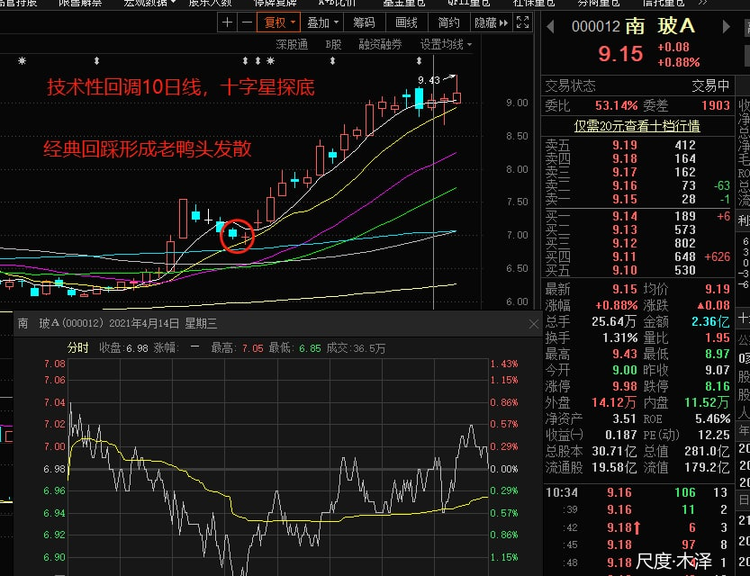Click the 9.43 high price label on chart
Viewport: 750px width, 576px height.
pyautogui.click(x=429, y=80)
